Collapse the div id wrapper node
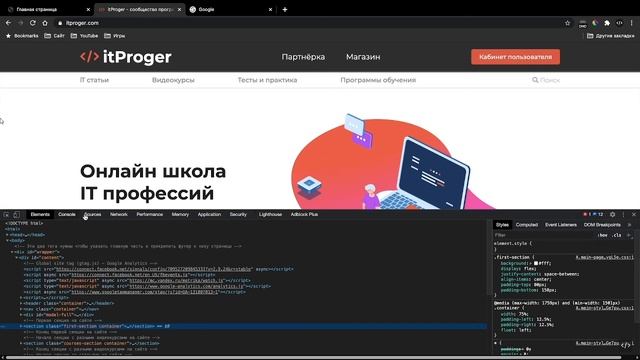Viewport: 640px width, 360px height. (x=12, y=252)
